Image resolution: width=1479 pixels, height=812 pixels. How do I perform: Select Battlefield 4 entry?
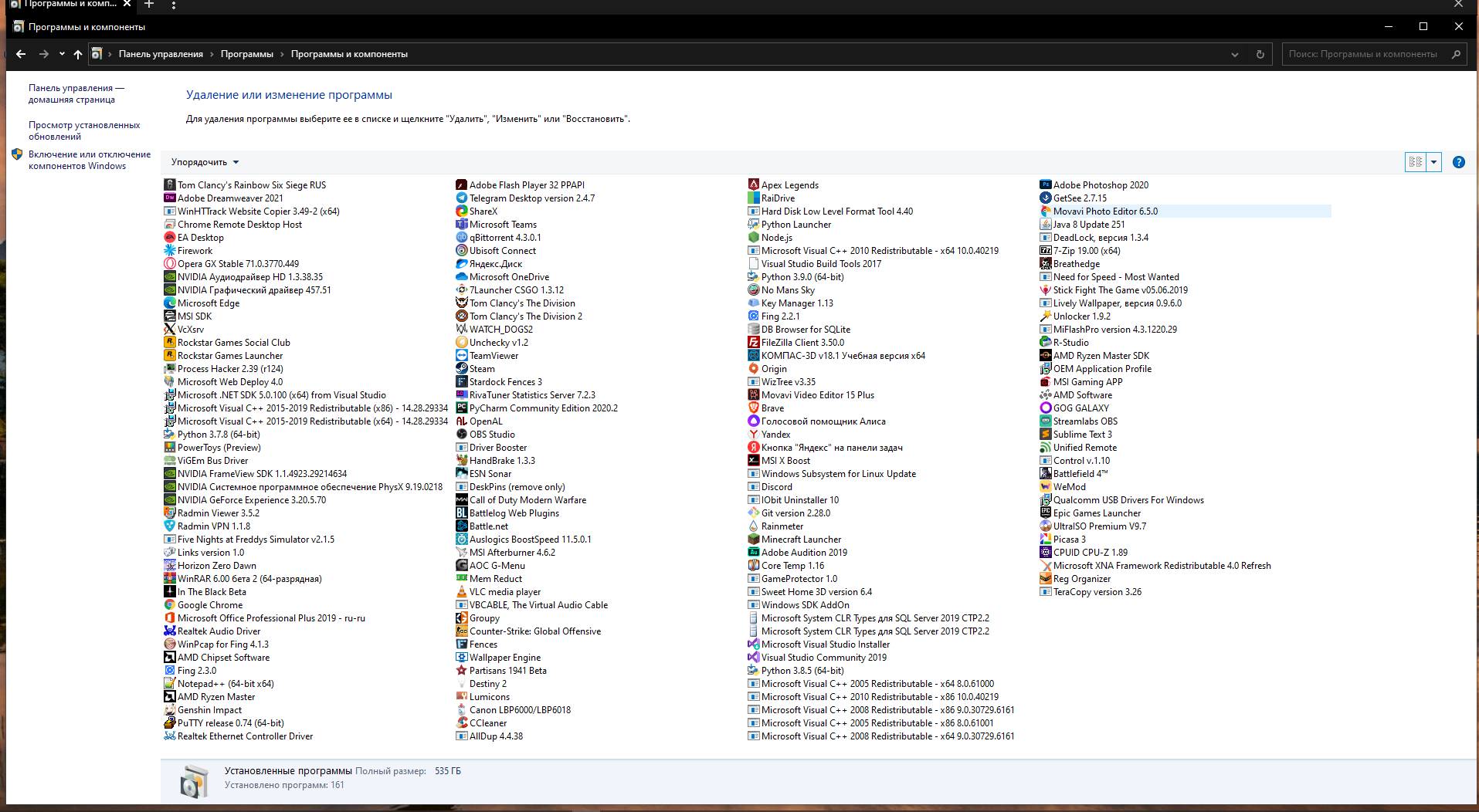1080,474
